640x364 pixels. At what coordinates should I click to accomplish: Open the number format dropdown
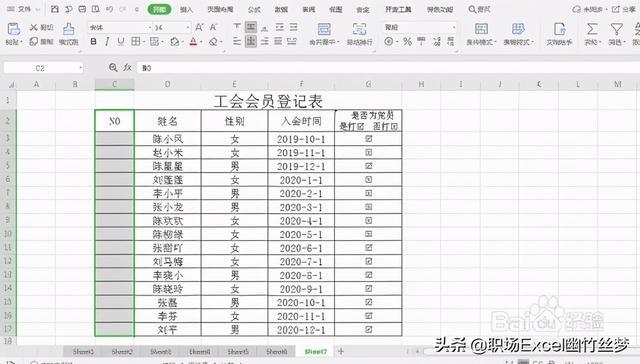[x=454, y=27]
